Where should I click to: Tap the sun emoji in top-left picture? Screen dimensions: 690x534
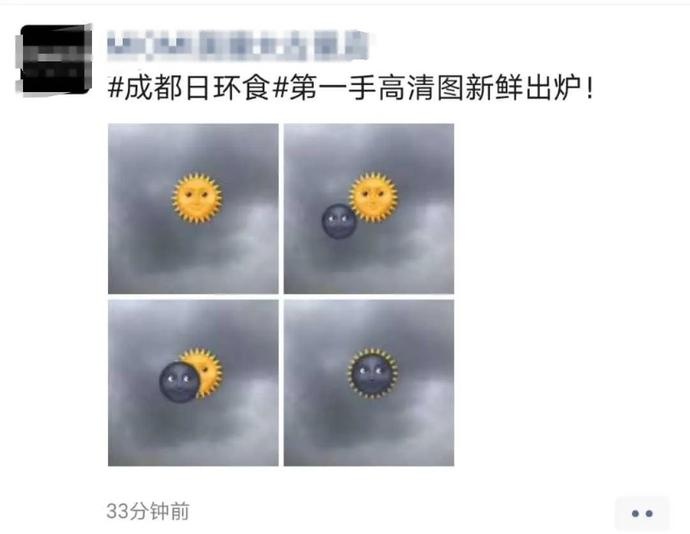[x=197, y=198]
